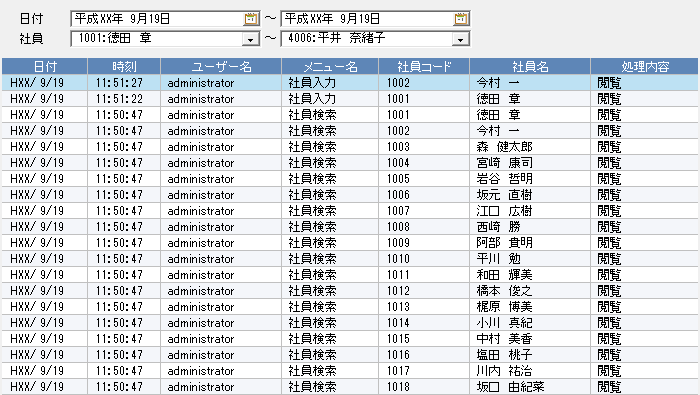Open the end date calendar picker
The height and width of the screenshot is (395, 700).
pos(461,19)
